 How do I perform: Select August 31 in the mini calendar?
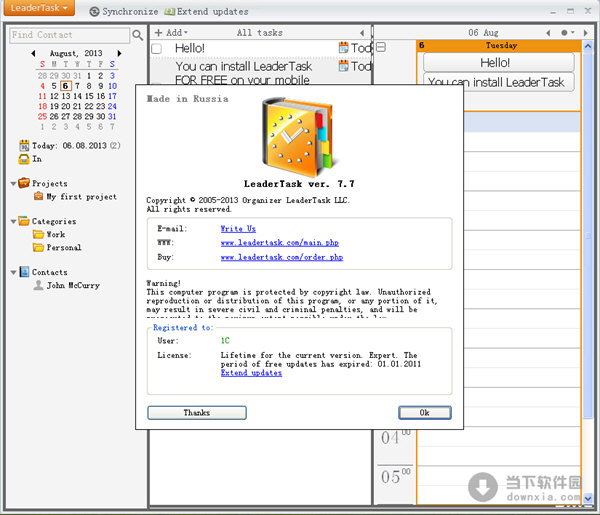(112, 116)
